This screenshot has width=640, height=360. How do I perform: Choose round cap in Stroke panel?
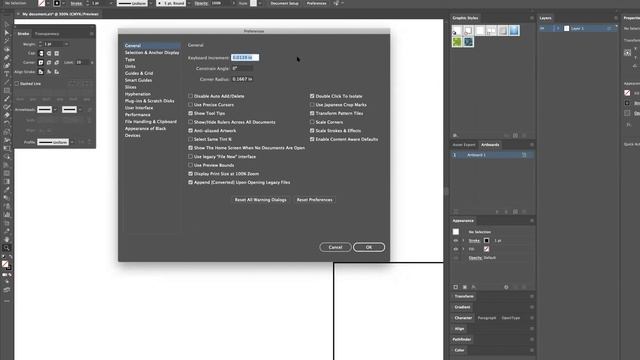49,53
